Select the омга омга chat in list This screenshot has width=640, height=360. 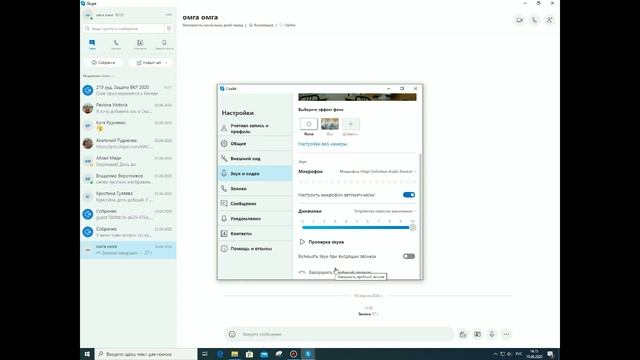coord(128,250)
